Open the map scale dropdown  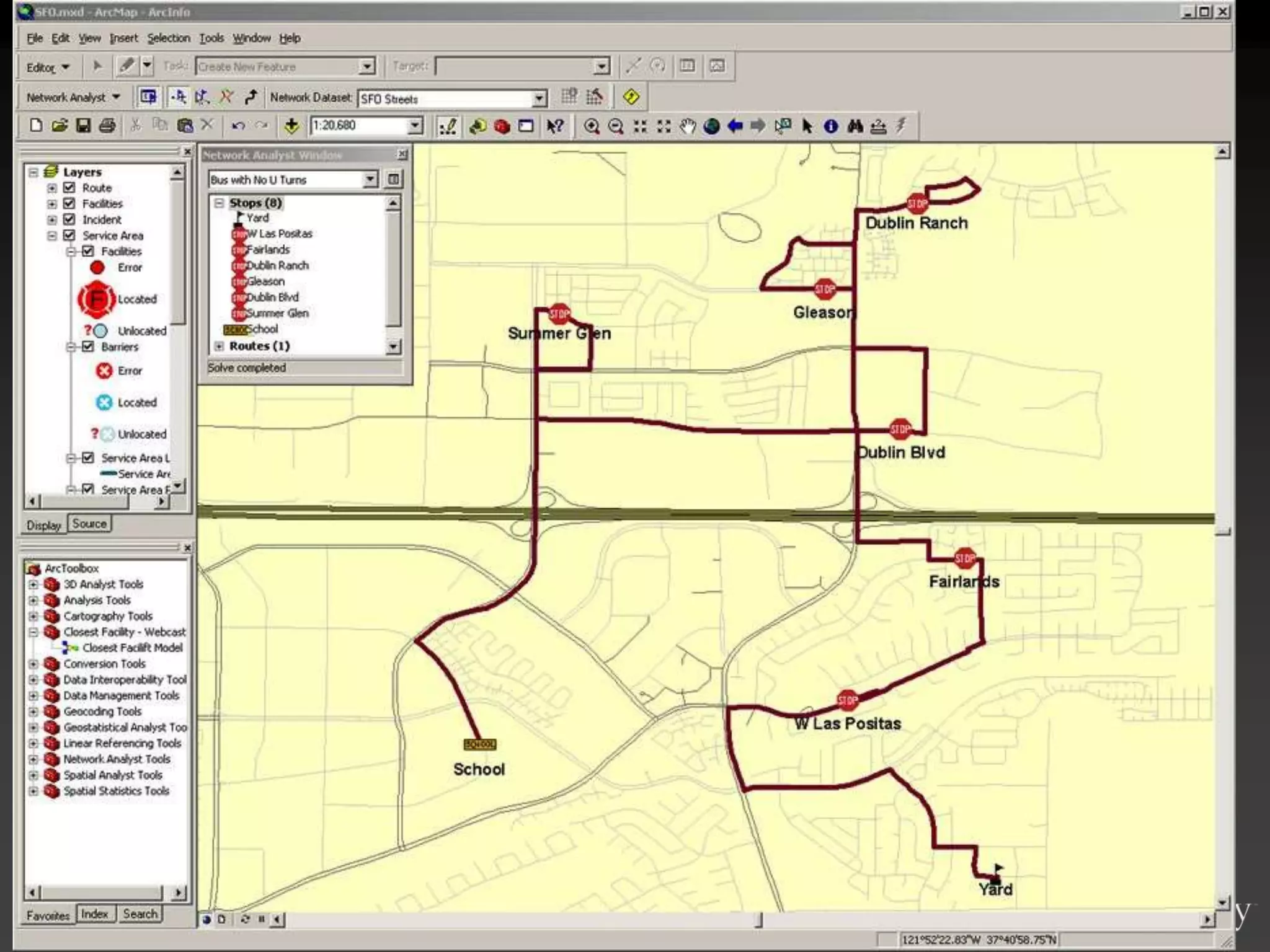[x=415, y=126]
